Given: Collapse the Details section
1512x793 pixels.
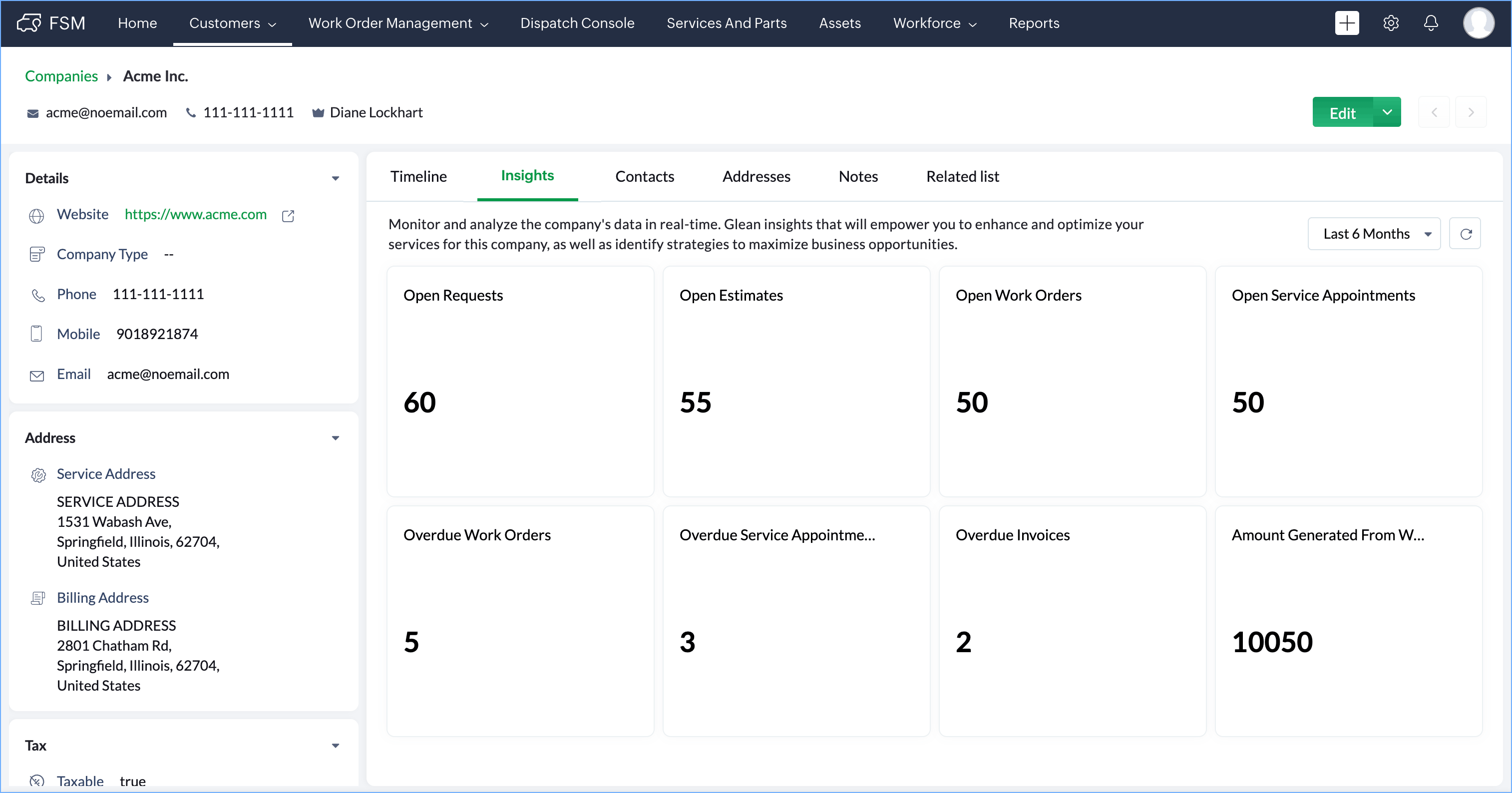Looking at the screenshot, I should [335, 178].
